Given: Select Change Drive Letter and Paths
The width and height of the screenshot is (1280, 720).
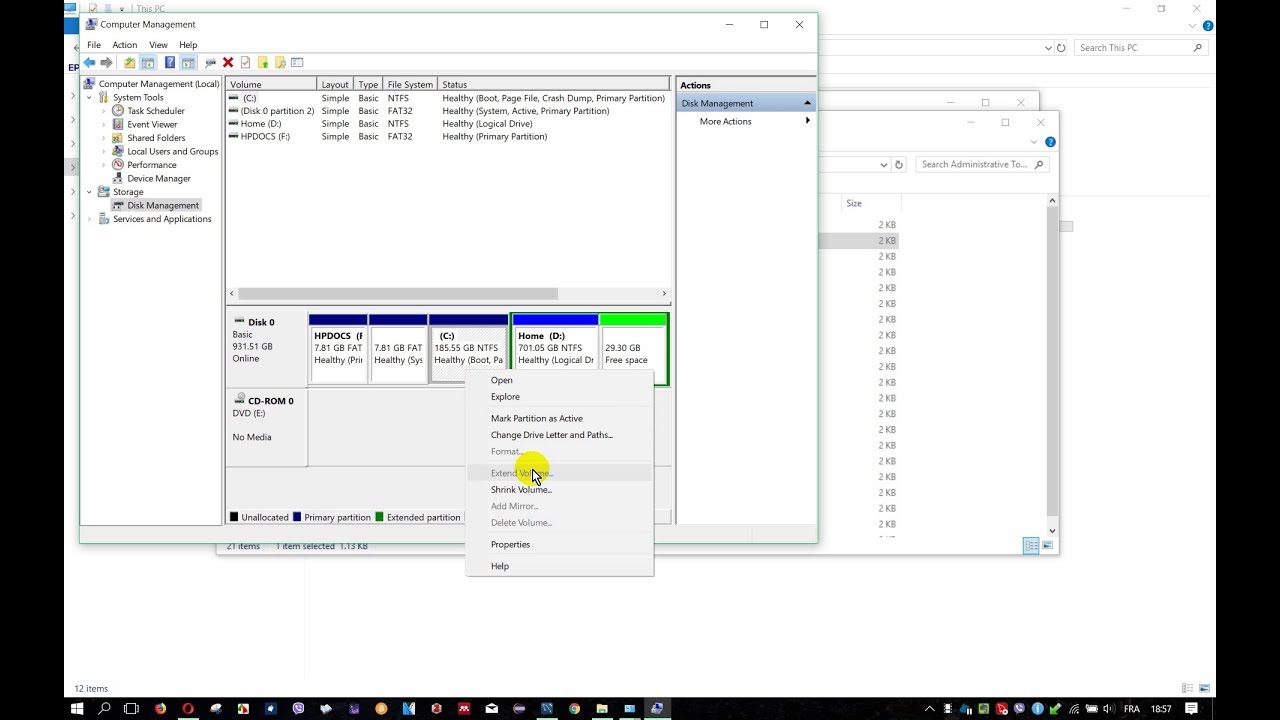Looking at the screenshot, I should tap(560, 435).
